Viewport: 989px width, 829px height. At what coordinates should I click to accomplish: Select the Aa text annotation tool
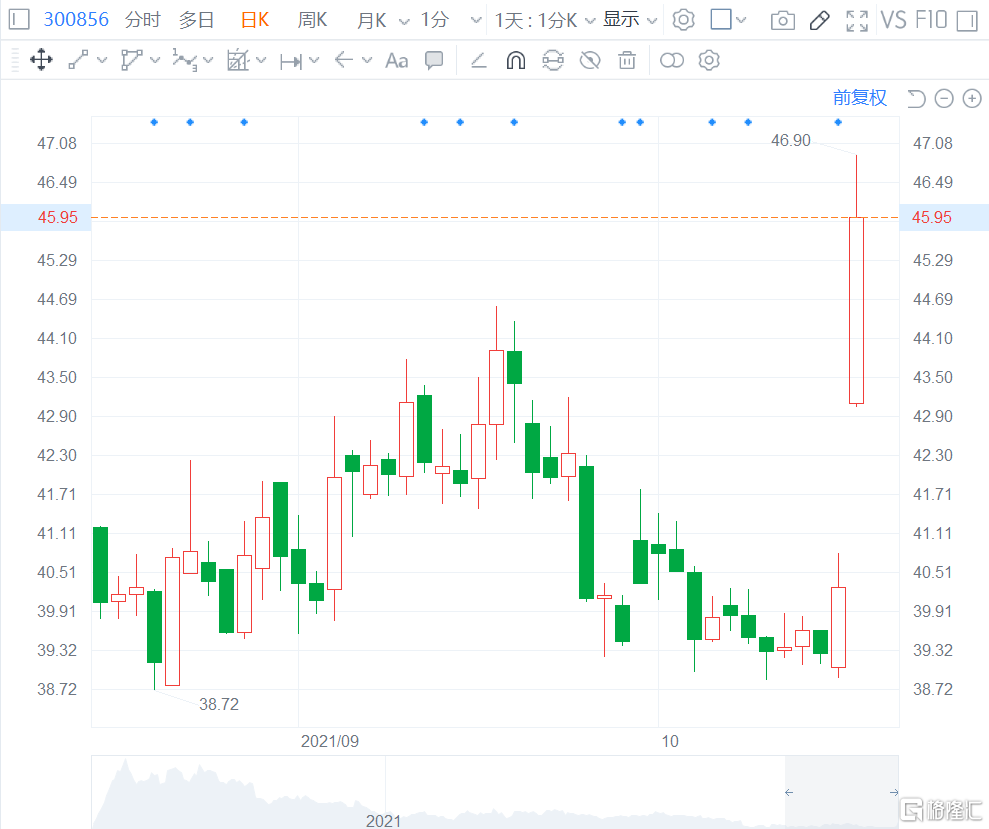point(397,61)
